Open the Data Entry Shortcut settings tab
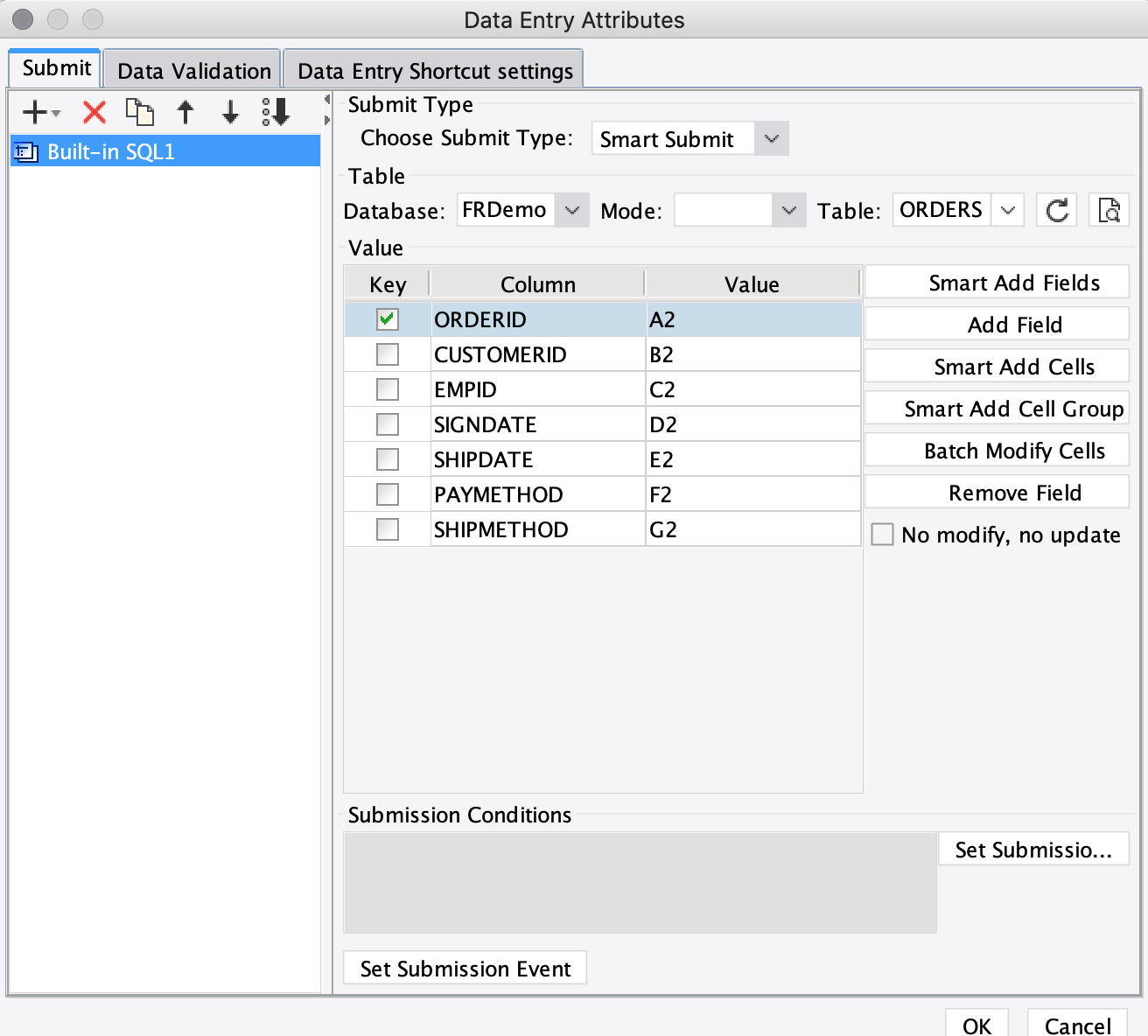 click(x=434, y=70)
